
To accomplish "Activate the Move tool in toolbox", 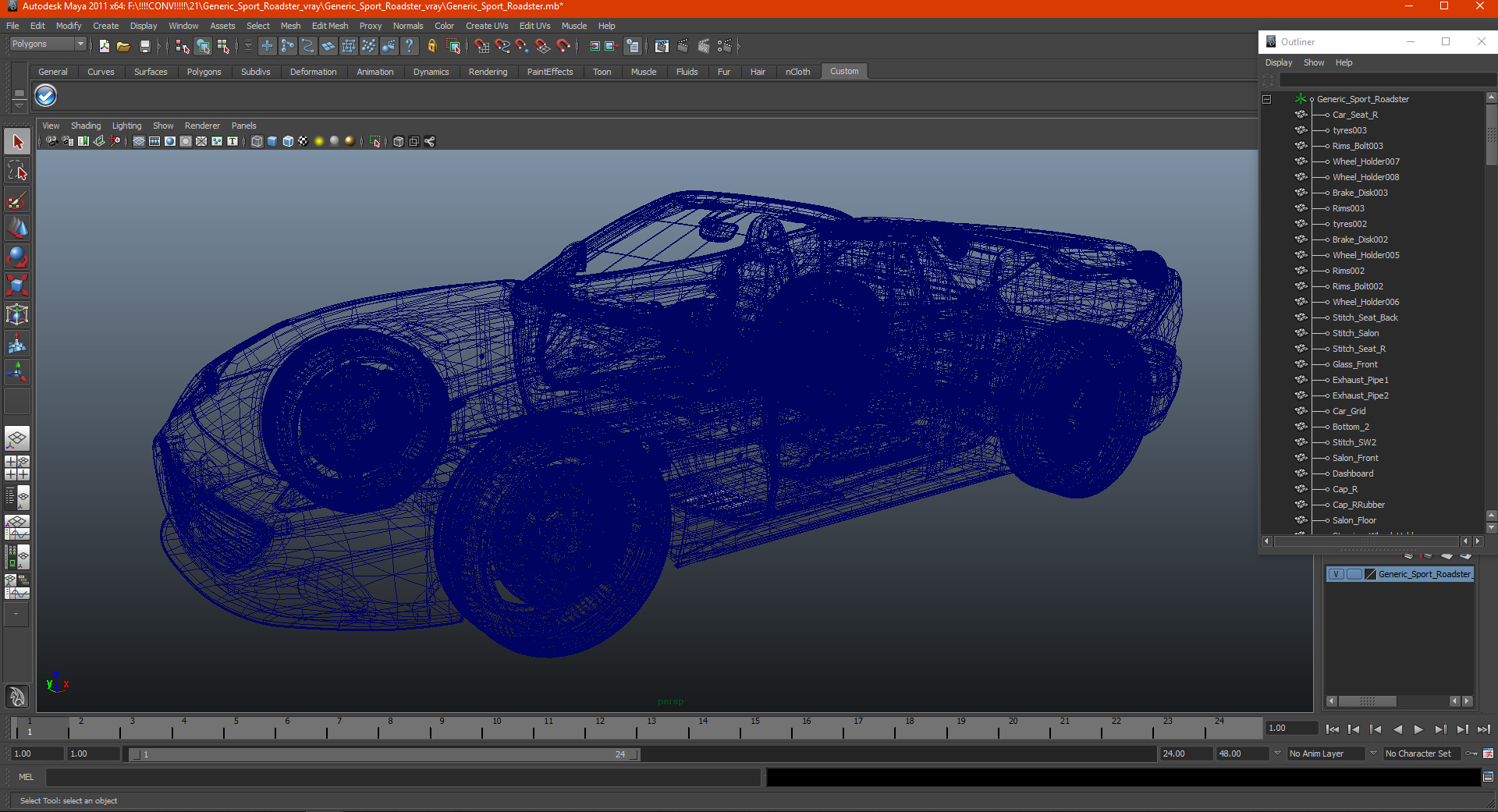I will coord(17,228).
